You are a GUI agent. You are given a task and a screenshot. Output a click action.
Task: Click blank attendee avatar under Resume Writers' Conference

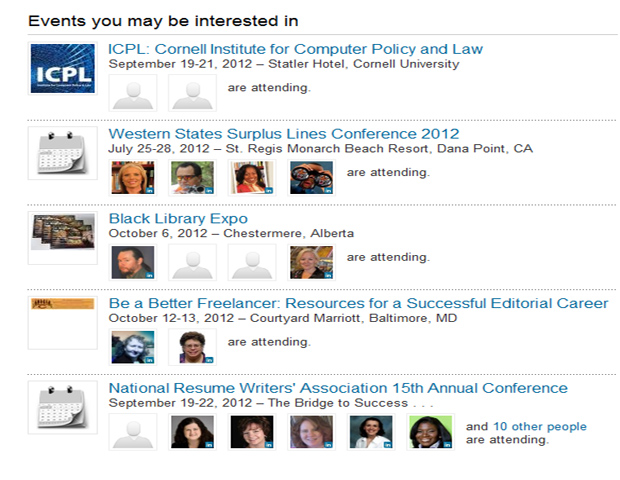[132, 431]
